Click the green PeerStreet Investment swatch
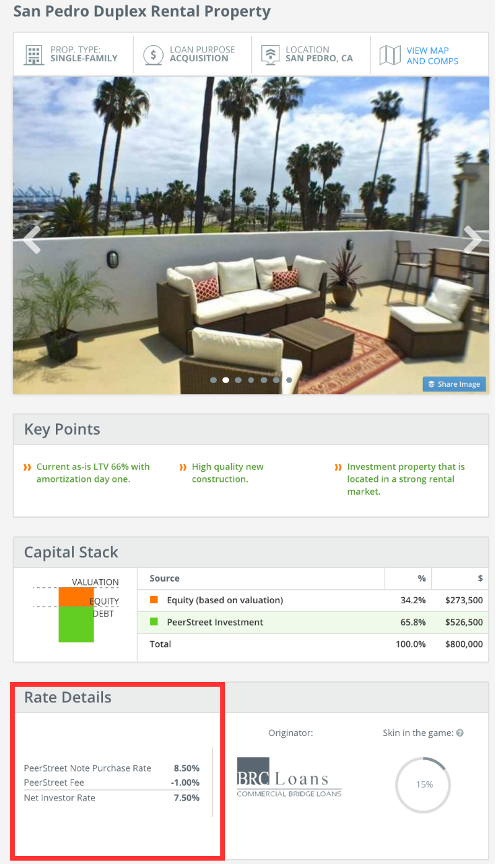Image resolution: width=496 pixels, height=864 pixels. [x=154, y=622]
